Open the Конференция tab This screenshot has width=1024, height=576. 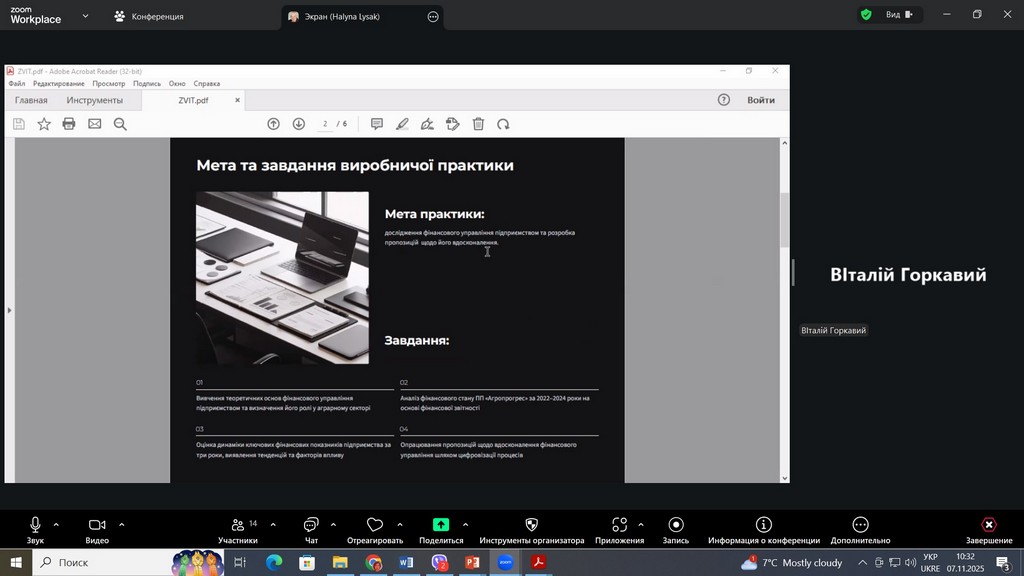point(148,16)
